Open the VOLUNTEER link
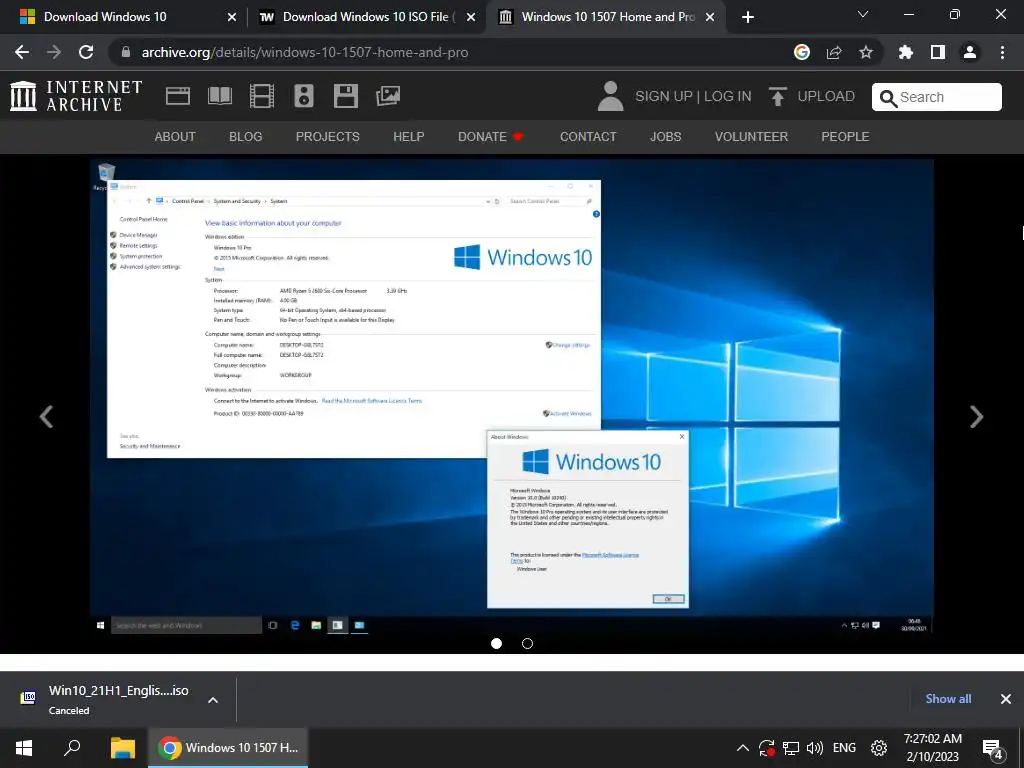This screenshot has height=768, width=1024. click(752, 136)
